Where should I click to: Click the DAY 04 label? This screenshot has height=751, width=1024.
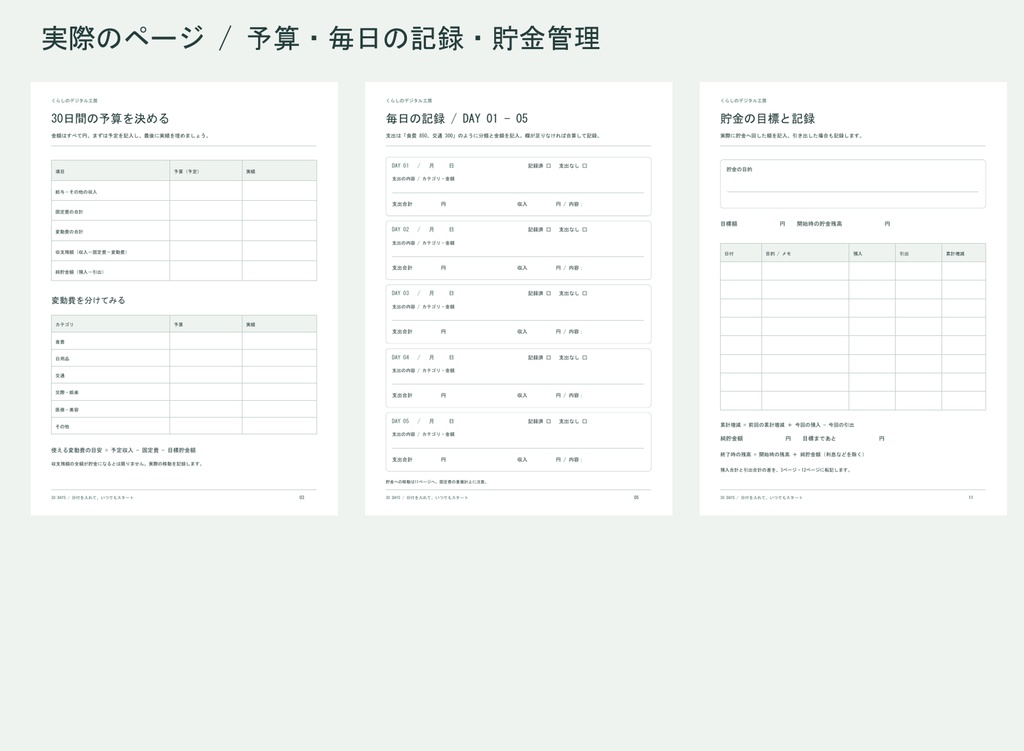tap(400, 357)
